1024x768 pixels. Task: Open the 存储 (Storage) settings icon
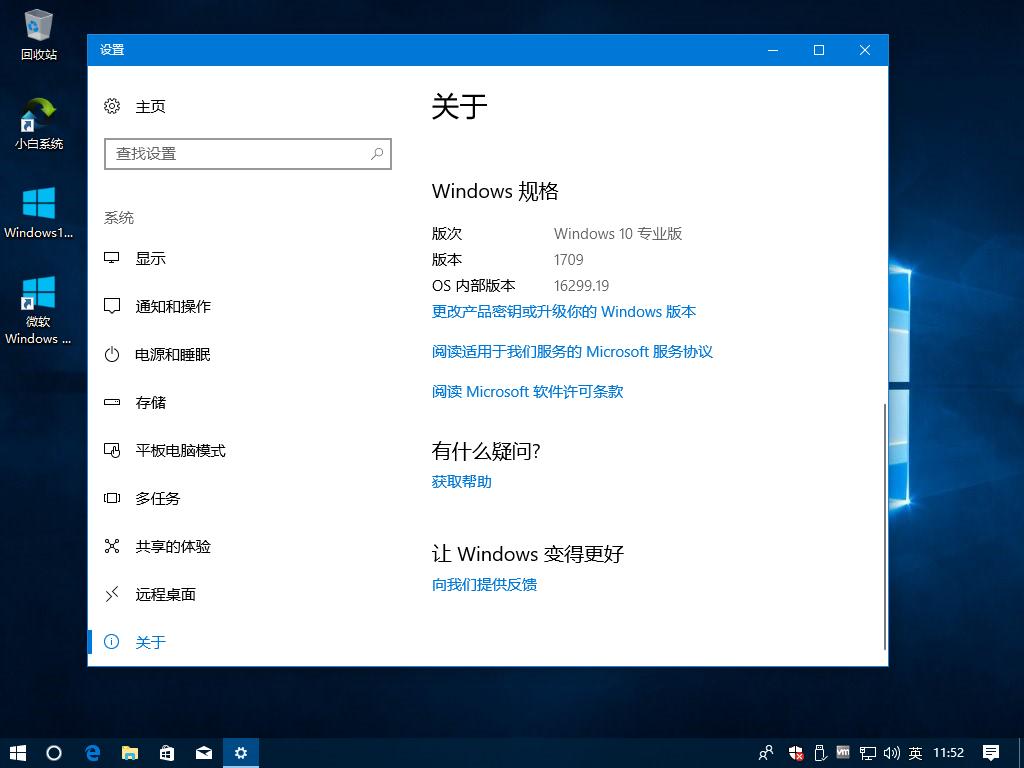[x=111, y=402]
